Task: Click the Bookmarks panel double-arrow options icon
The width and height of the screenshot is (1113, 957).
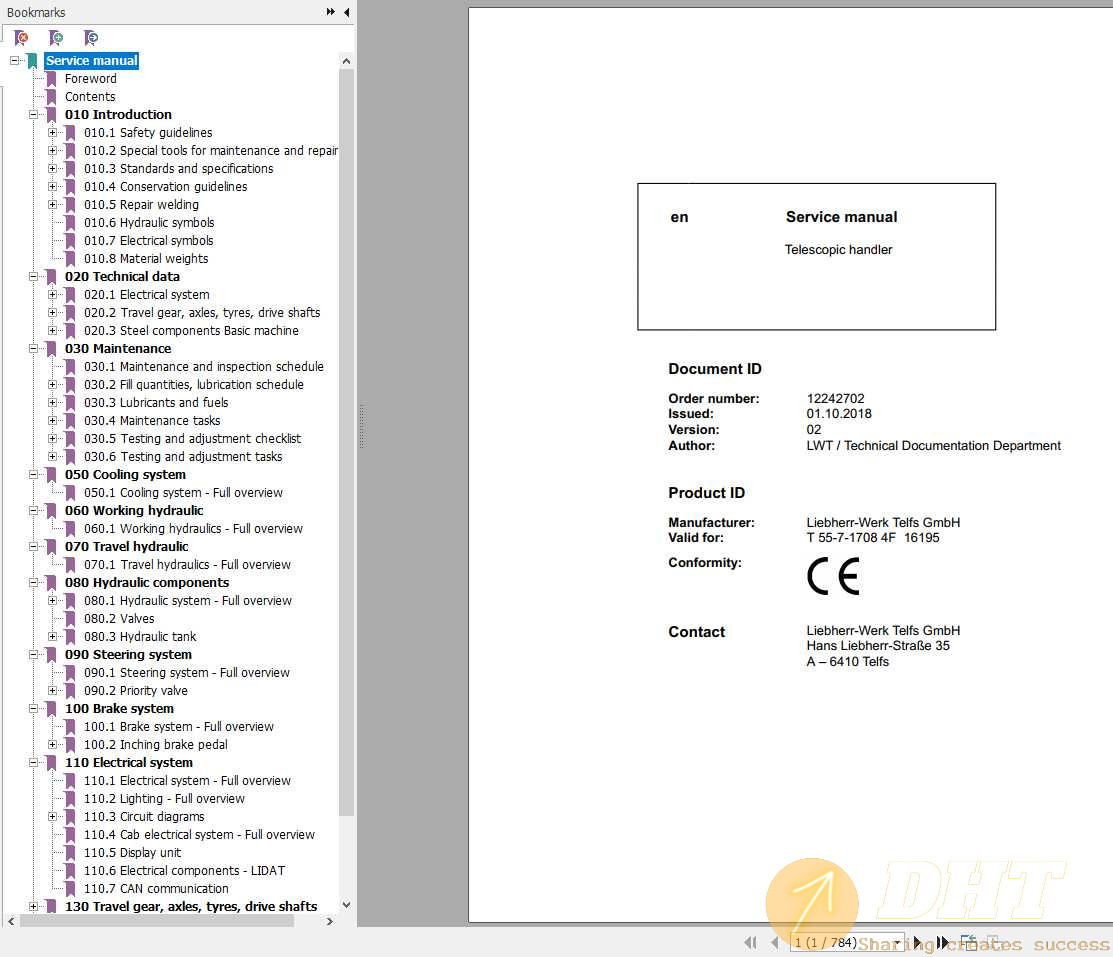Action: tap(331, 12)
